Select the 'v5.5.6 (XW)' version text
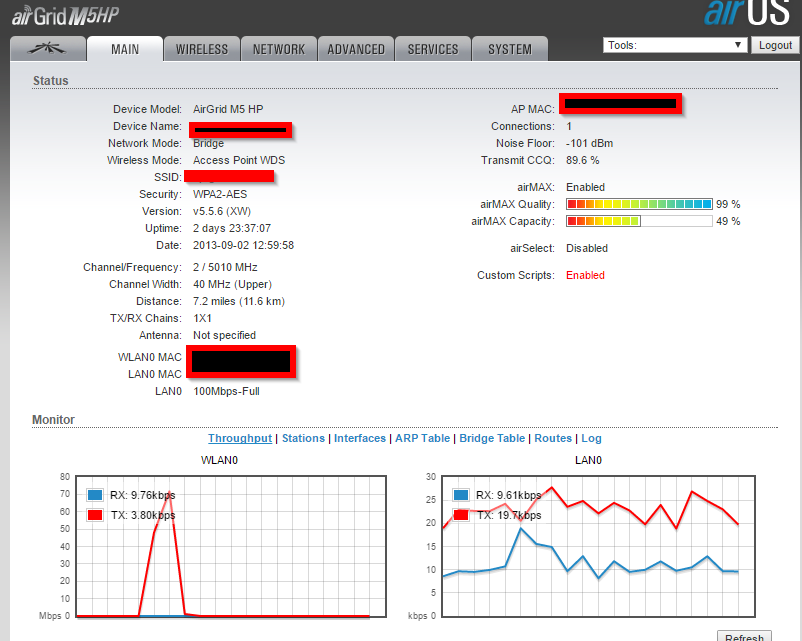 click(222, 211)
